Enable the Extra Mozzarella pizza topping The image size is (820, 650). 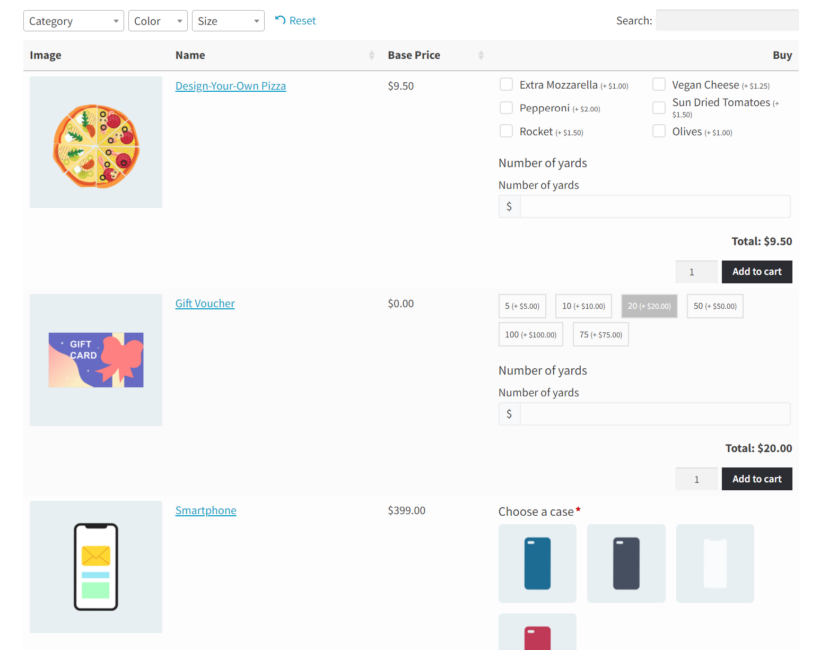click(506, 84)
